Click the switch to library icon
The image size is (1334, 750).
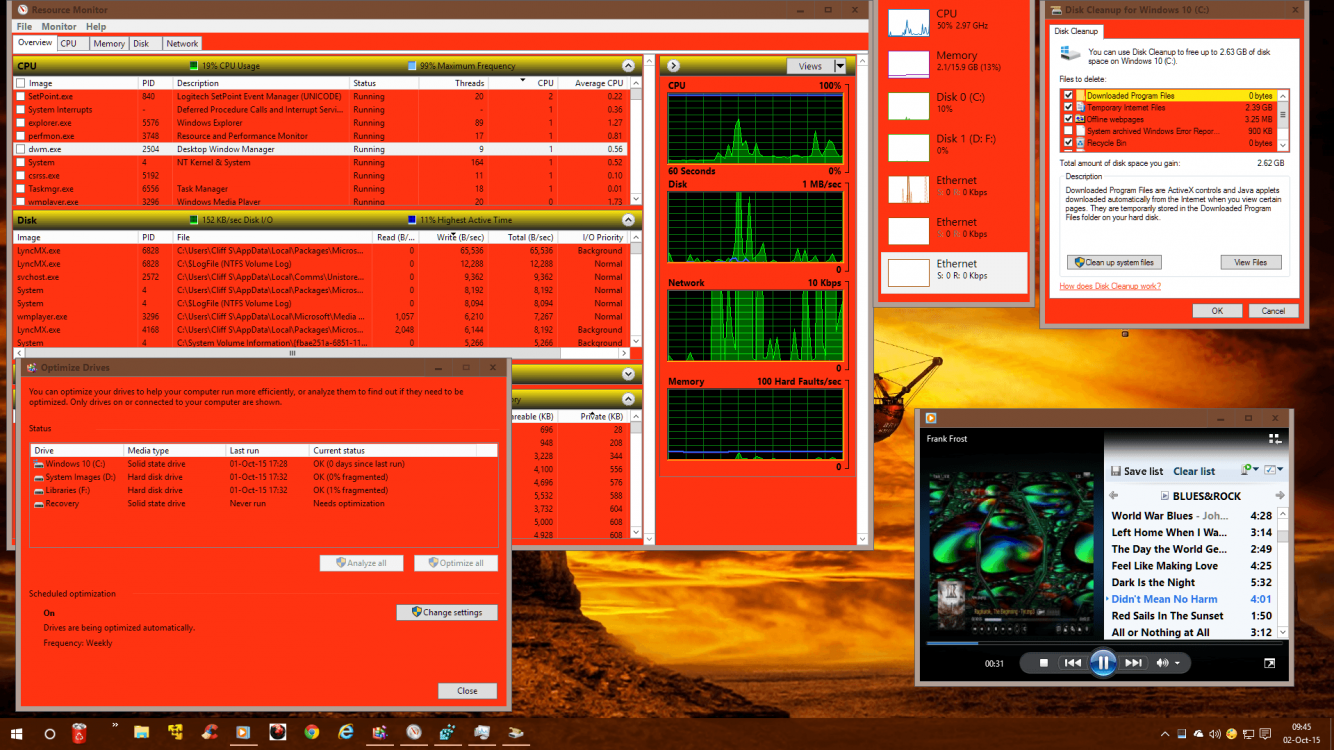click(1275, 438)
